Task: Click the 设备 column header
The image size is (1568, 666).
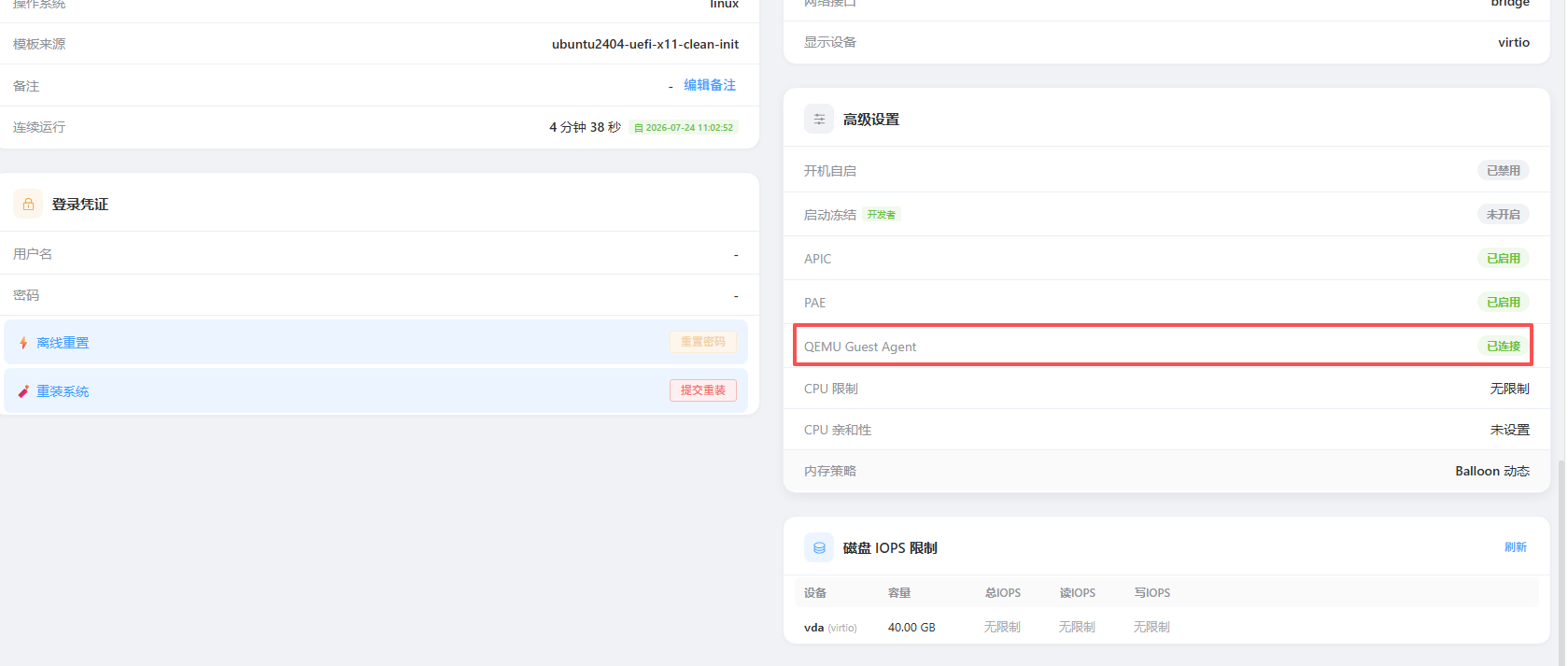Action: (x=815, y=593)
